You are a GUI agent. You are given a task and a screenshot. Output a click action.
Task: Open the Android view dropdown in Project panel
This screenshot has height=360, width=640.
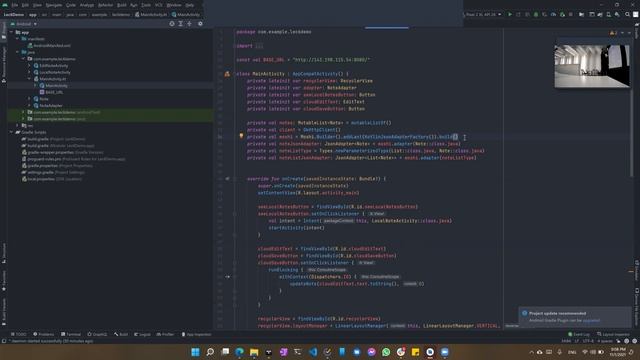pos(24,24)
